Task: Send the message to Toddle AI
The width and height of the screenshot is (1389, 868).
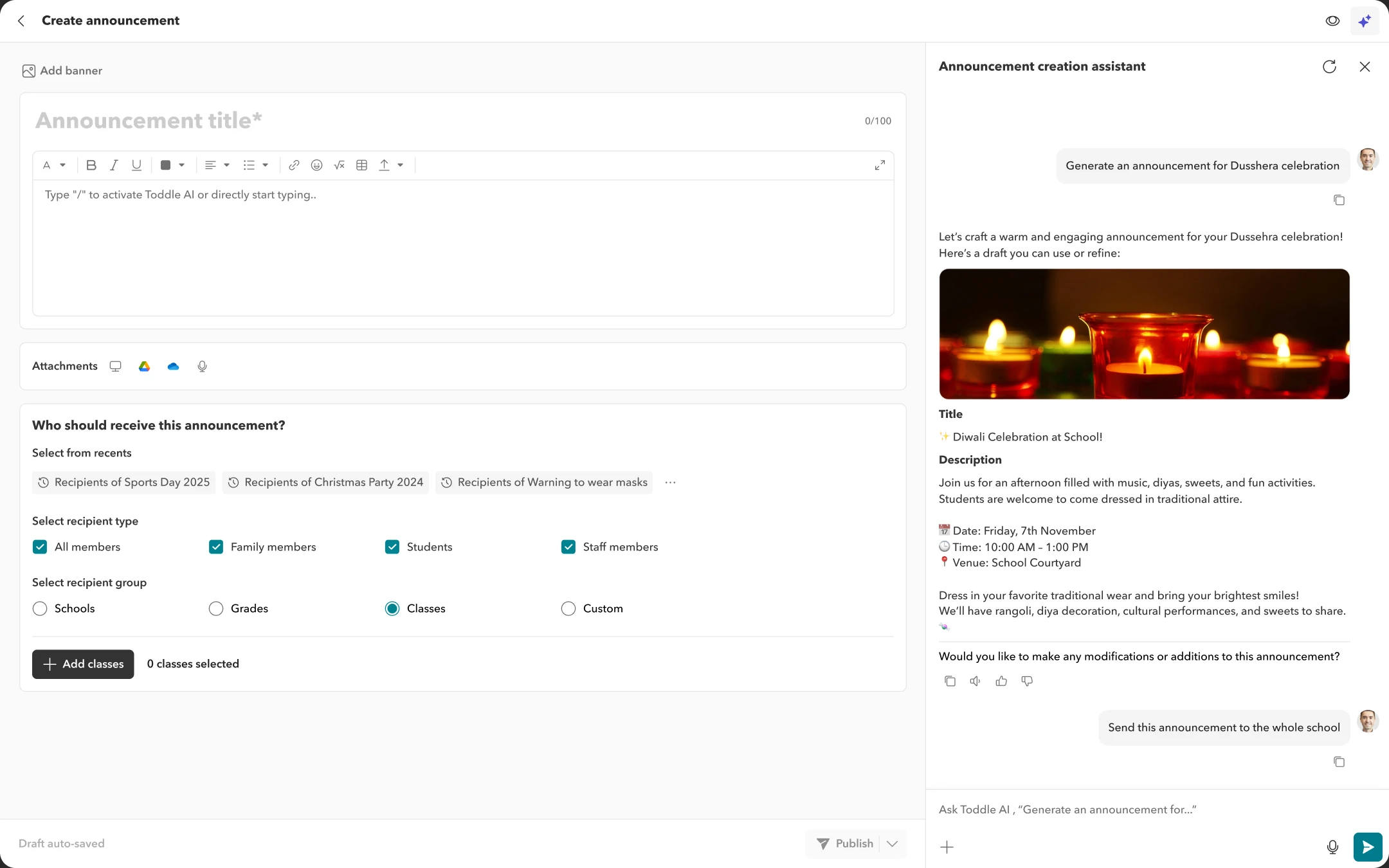Action: 1367,847
